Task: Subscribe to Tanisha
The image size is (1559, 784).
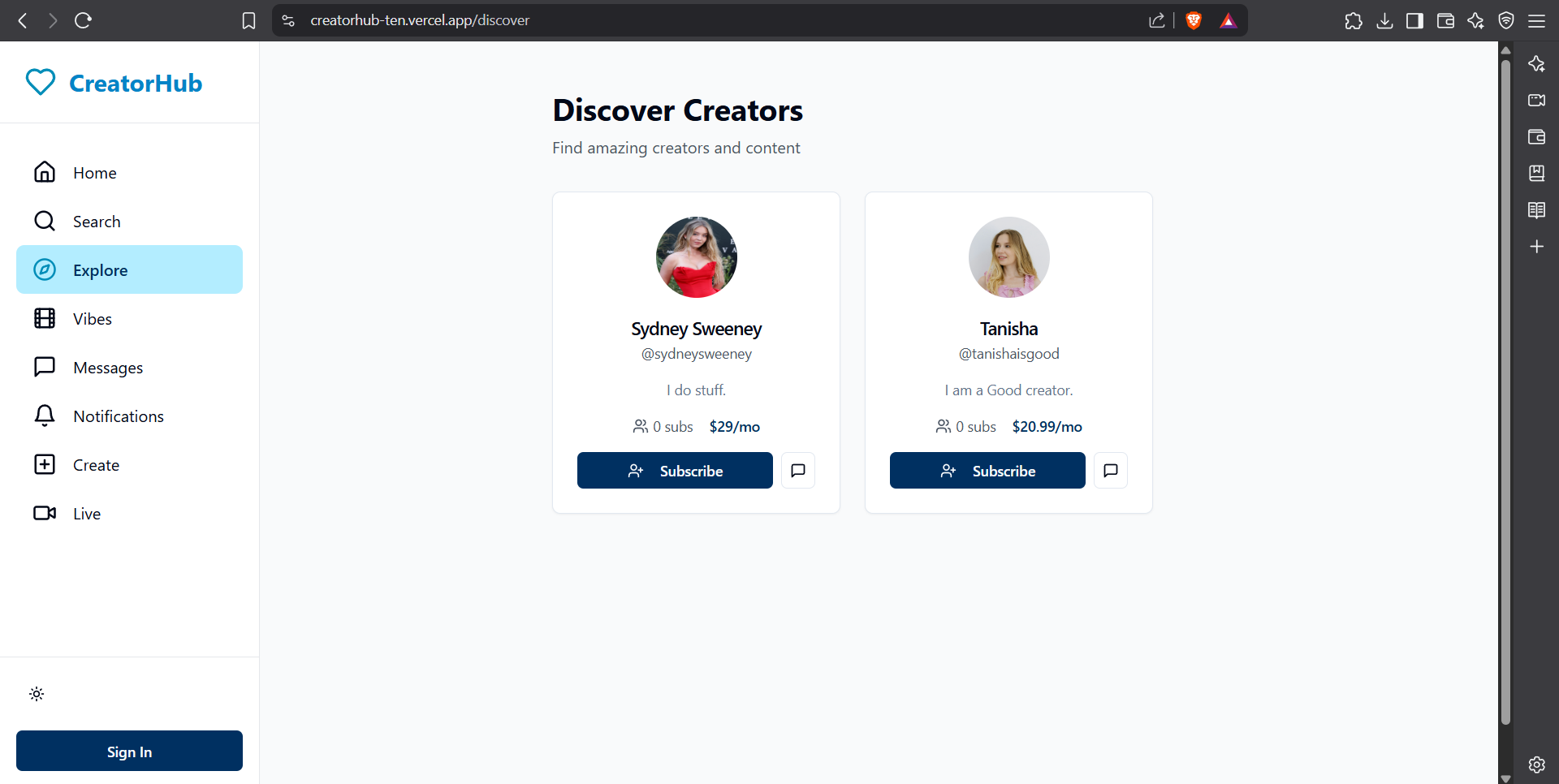Action: [987, 470]
